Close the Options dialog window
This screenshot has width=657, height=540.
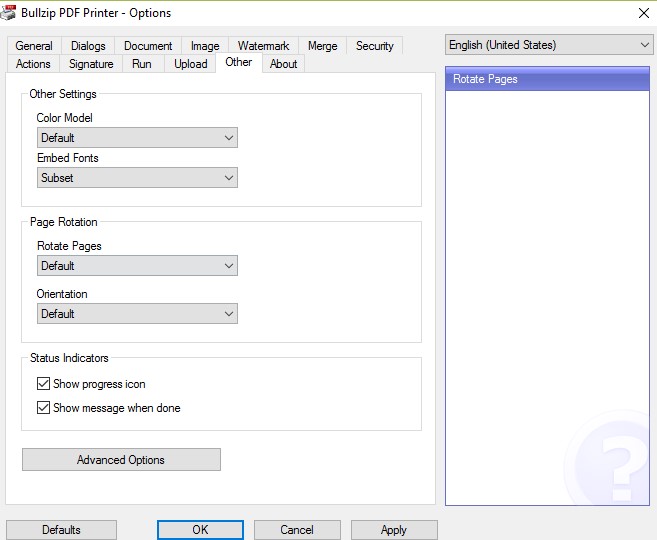click(644, 13)
